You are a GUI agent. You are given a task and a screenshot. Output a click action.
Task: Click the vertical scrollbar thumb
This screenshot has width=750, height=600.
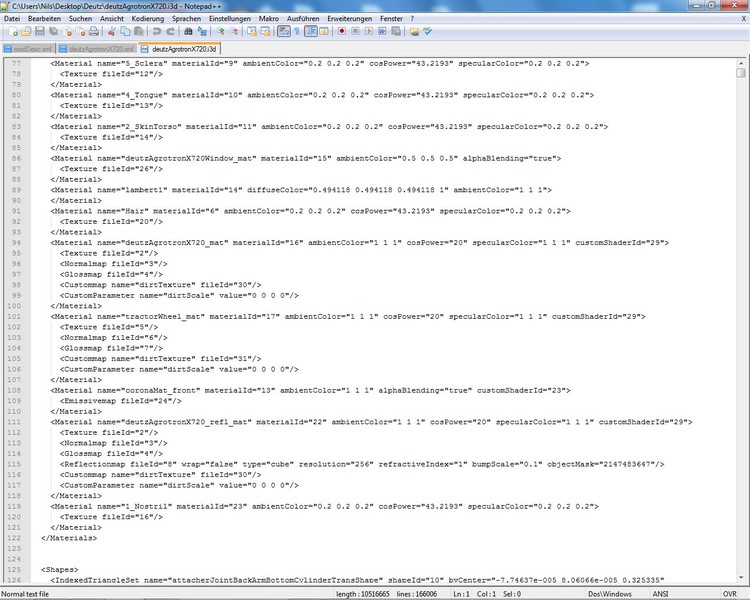[741, 72]
